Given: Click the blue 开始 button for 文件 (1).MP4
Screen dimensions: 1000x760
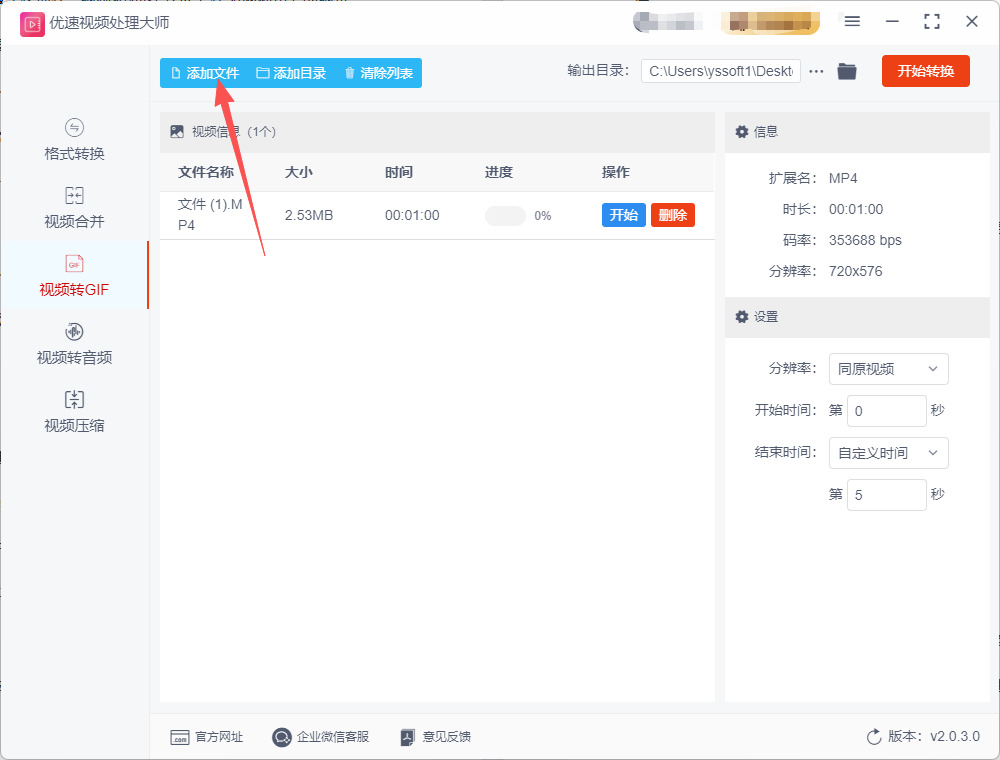Looking at the screenshot, I should point(624,215).
